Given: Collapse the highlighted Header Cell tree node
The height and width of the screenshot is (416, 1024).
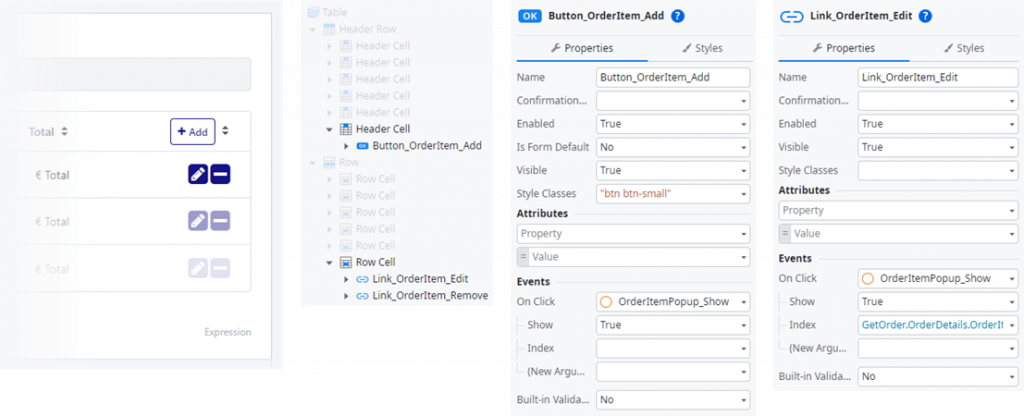Looking at the screenshot, I should coord(330,129).
